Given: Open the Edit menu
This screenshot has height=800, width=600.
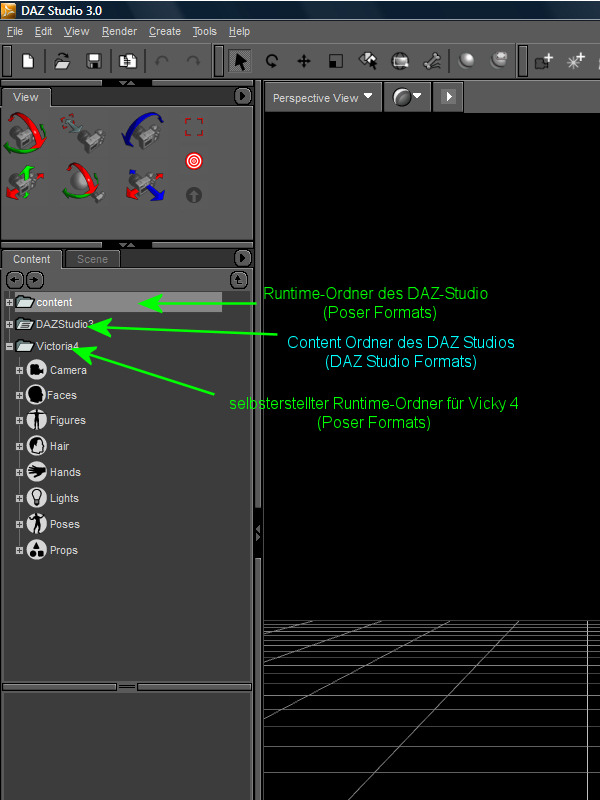Looking at the screenshot, I should click(x=43, y=32).
